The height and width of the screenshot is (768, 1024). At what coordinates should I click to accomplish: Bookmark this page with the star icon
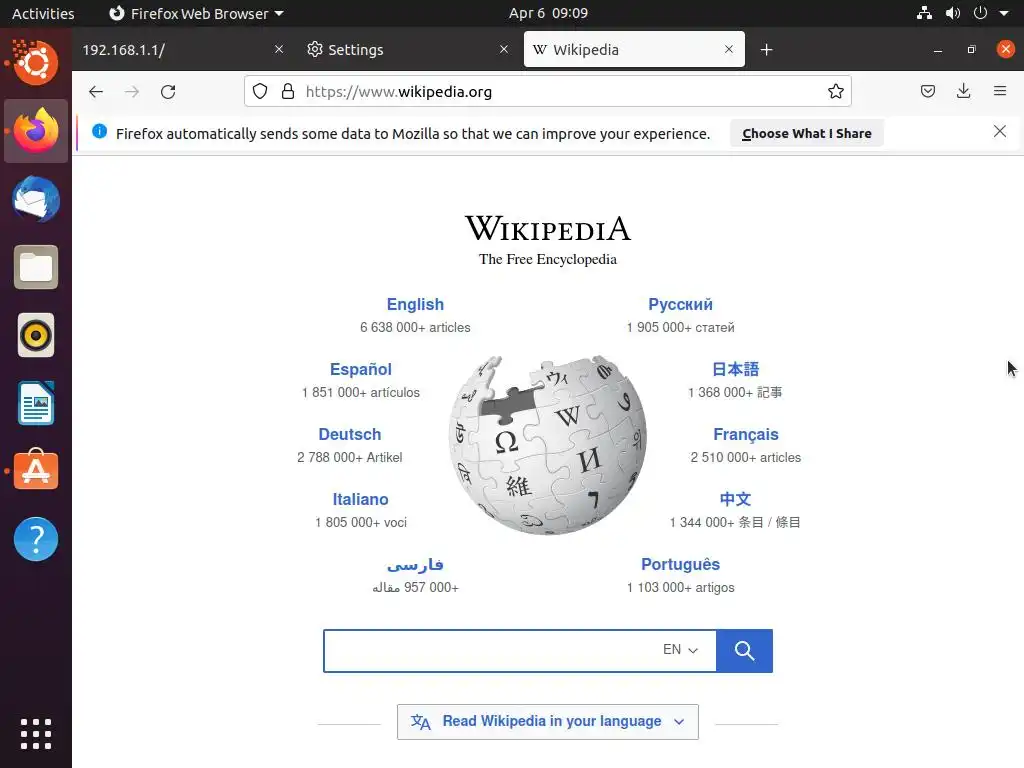coord(835,91)
